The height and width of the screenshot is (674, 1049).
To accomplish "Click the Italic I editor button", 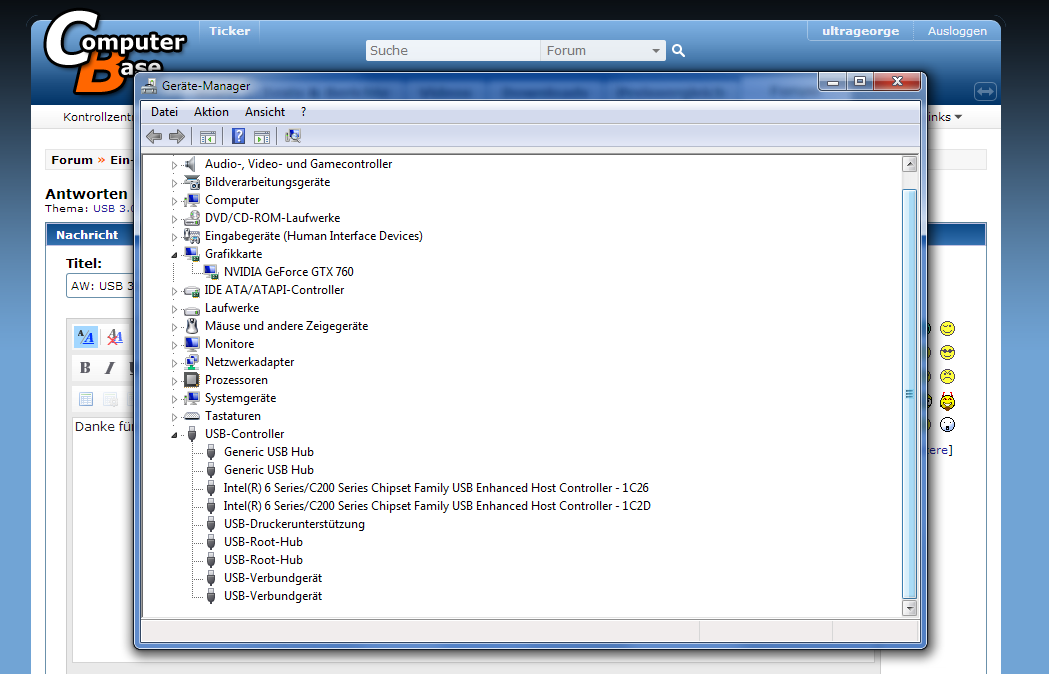I will click(110, 367).
